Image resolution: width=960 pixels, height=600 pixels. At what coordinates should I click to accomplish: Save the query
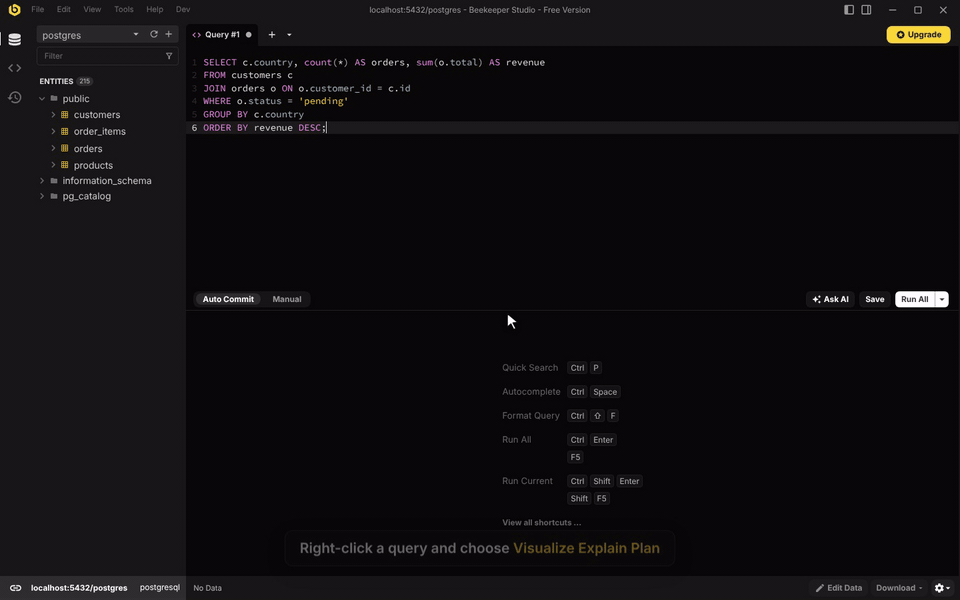(874, 299)
